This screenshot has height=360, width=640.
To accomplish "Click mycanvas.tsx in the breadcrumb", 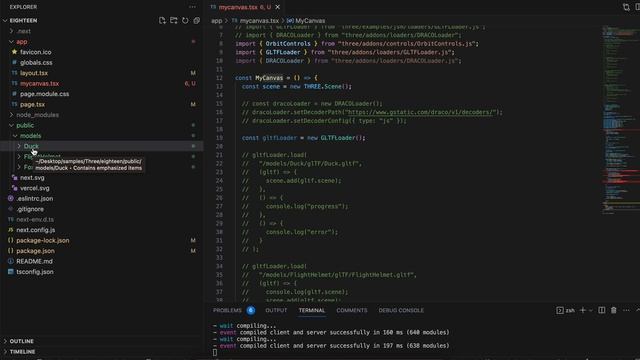I will (x=259, y=20).
